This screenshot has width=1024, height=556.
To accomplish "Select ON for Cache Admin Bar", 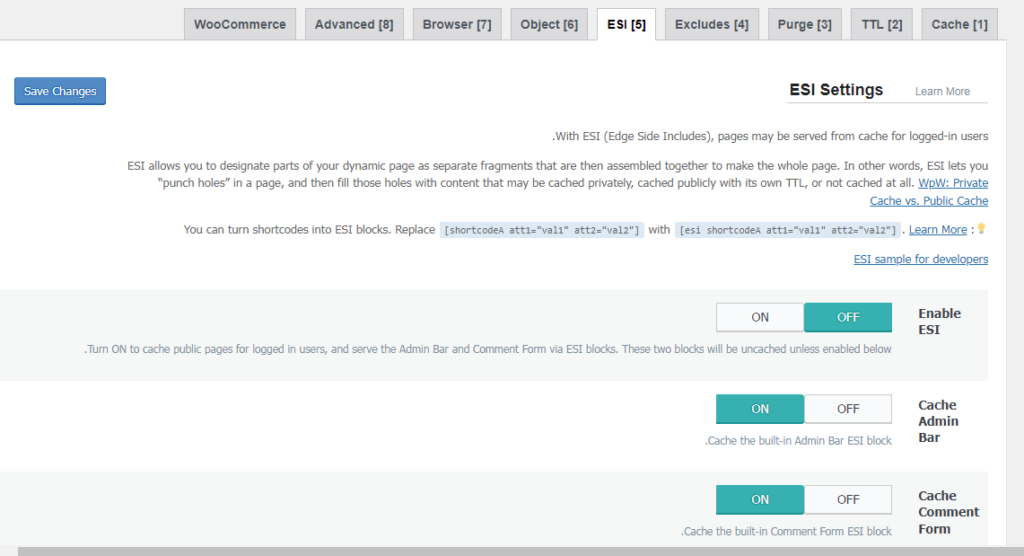I will [760, 409].
